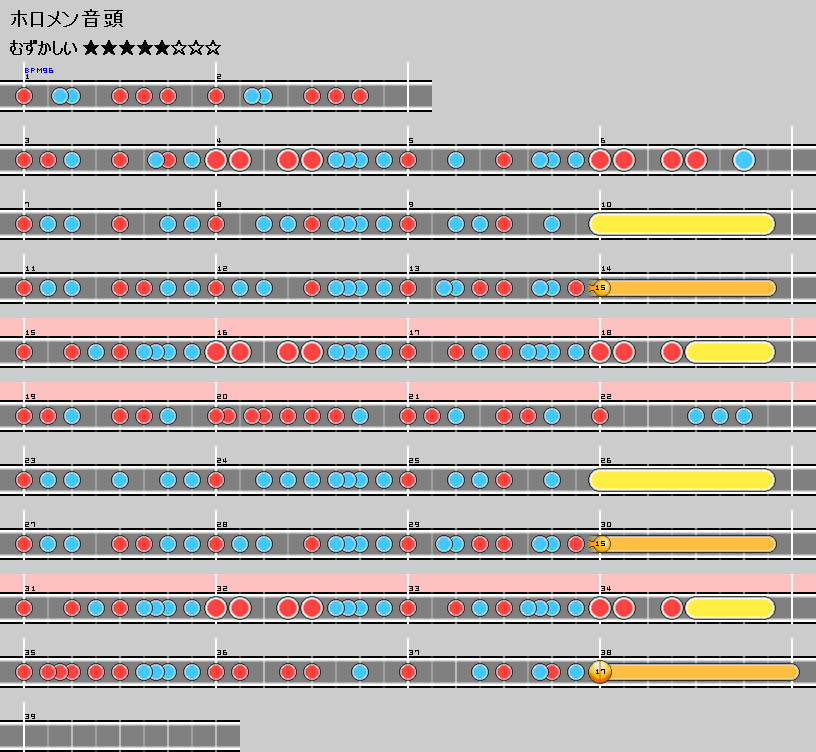Select the balloon note head at measure 14
Image resolution: width=816 pixels, height=752 pixels.
point(600,288)
